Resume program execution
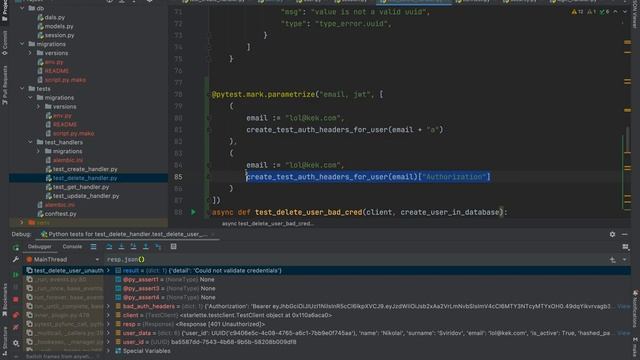 pyautogui.click(x=16, y=274)
